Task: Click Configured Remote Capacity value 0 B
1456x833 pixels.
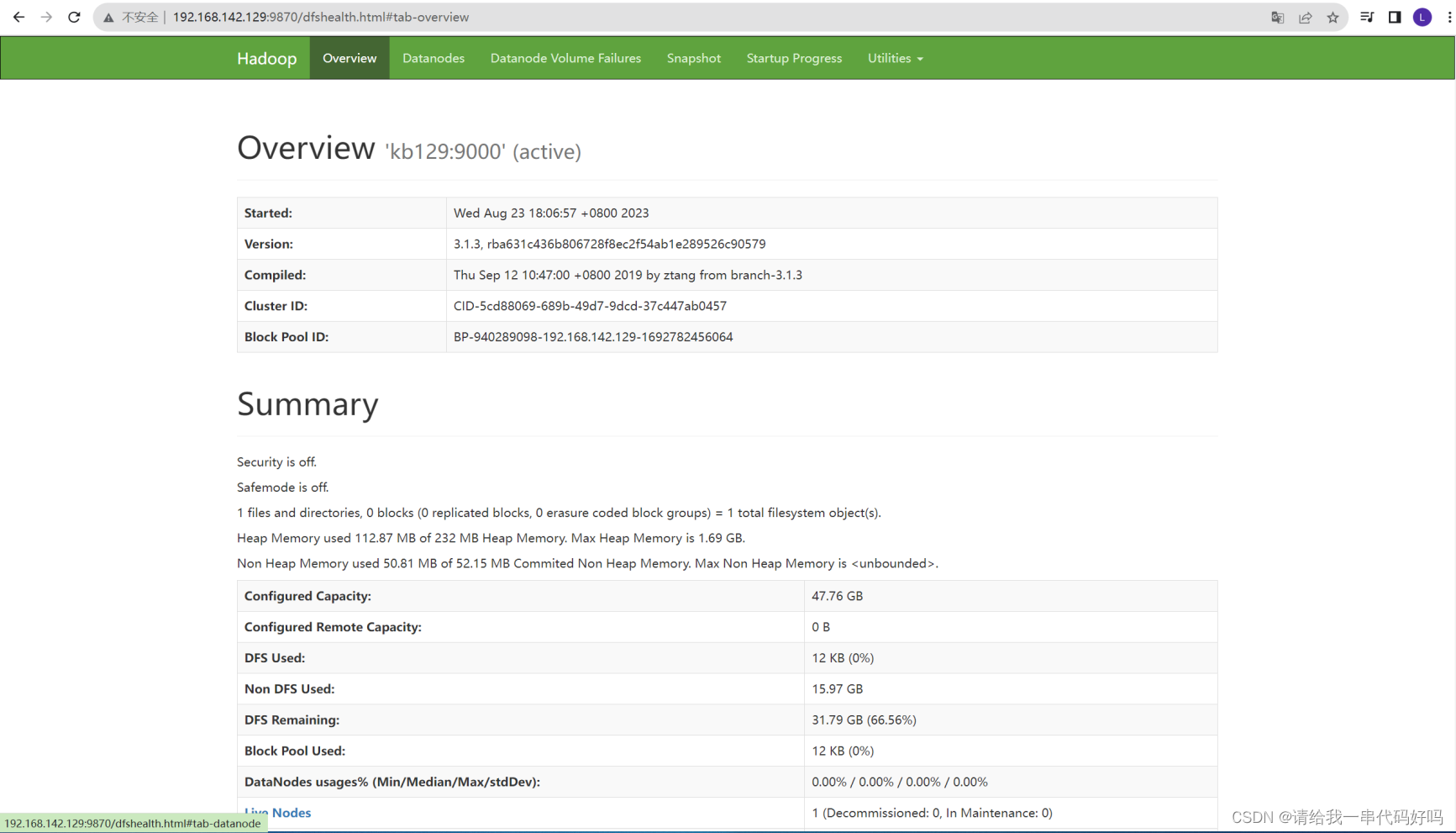Action: click(821, 627)
